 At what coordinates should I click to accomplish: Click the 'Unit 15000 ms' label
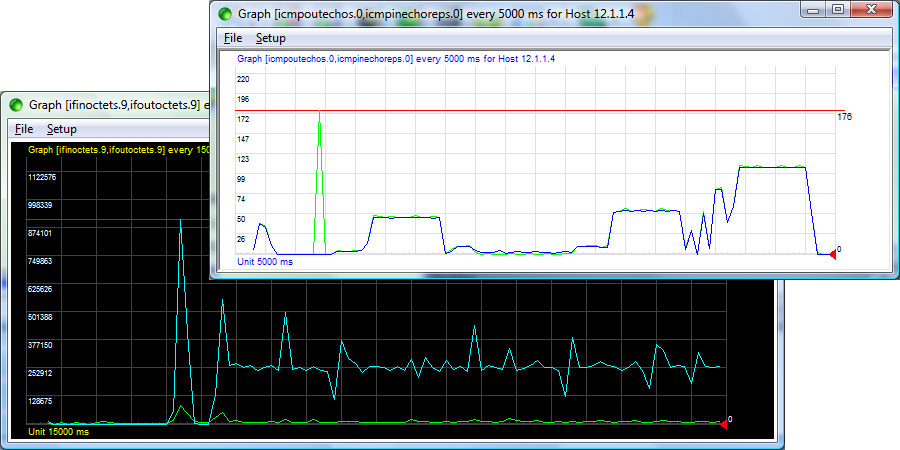tap(58, 432)
